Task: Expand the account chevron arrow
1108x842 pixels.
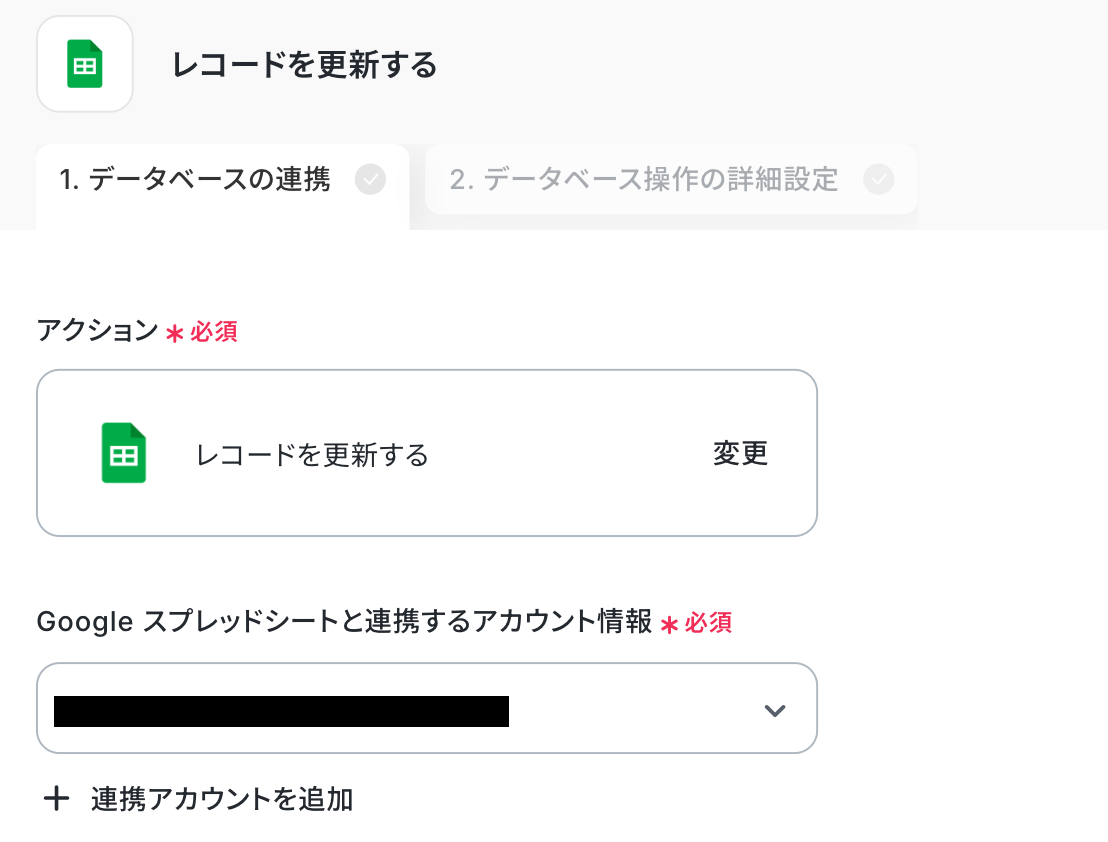Action: coord(774,711)
